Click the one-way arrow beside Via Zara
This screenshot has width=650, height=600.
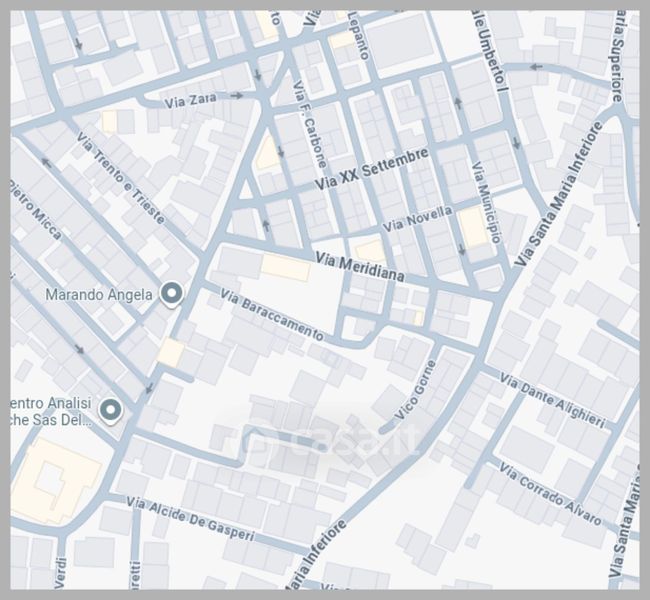pos(237,96)
